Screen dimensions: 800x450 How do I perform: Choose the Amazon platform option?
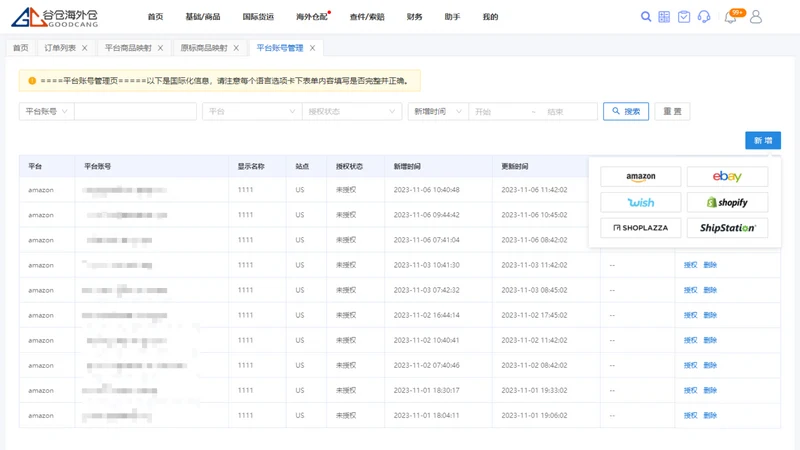pos(640,177)
